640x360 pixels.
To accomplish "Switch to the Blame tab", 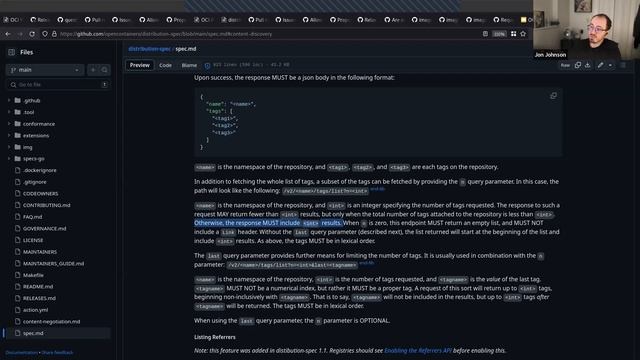I will [x=189, y=65].
